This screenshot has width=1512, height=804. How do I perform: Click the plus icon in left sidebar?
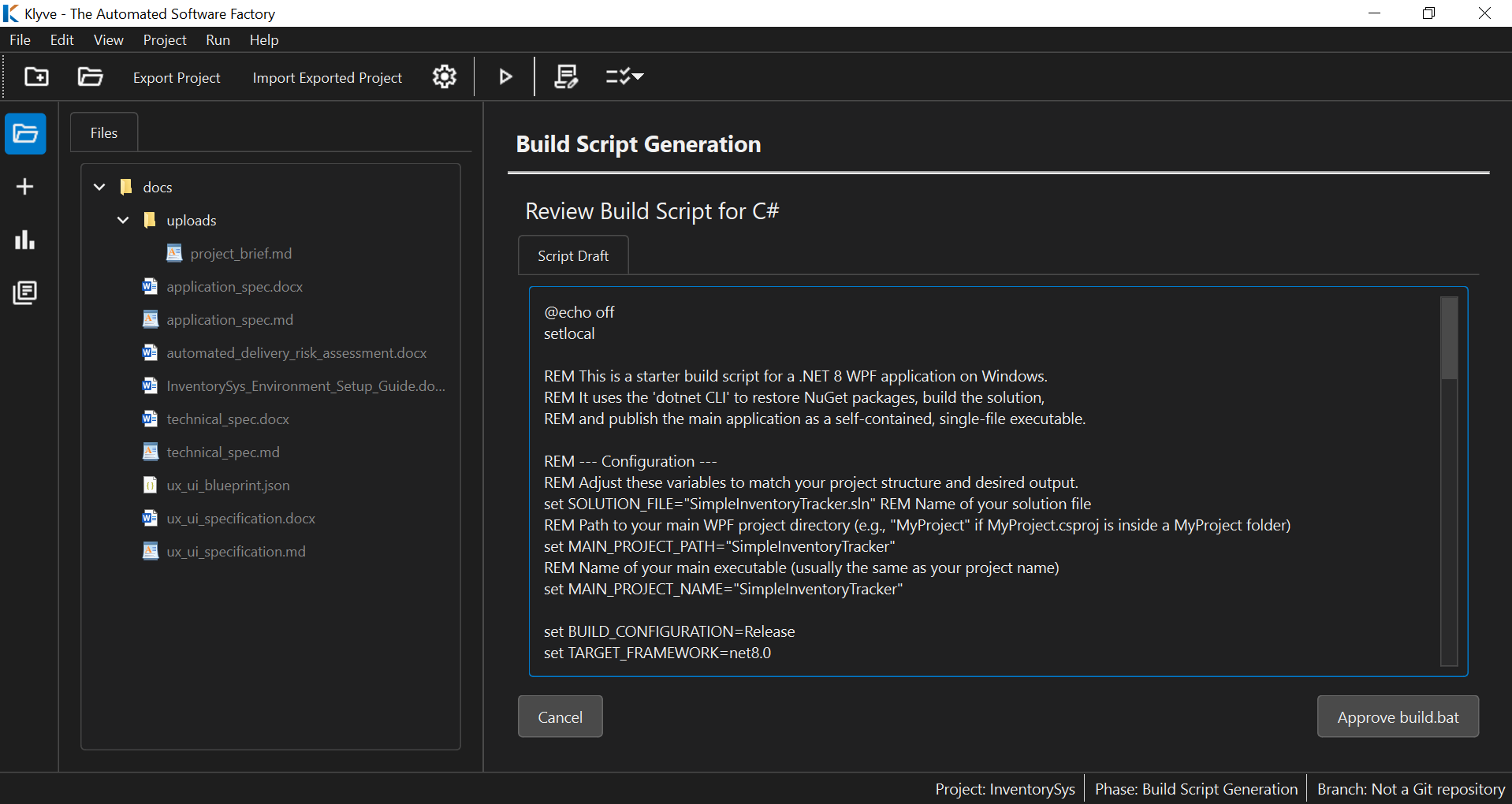tap(25, 187)
